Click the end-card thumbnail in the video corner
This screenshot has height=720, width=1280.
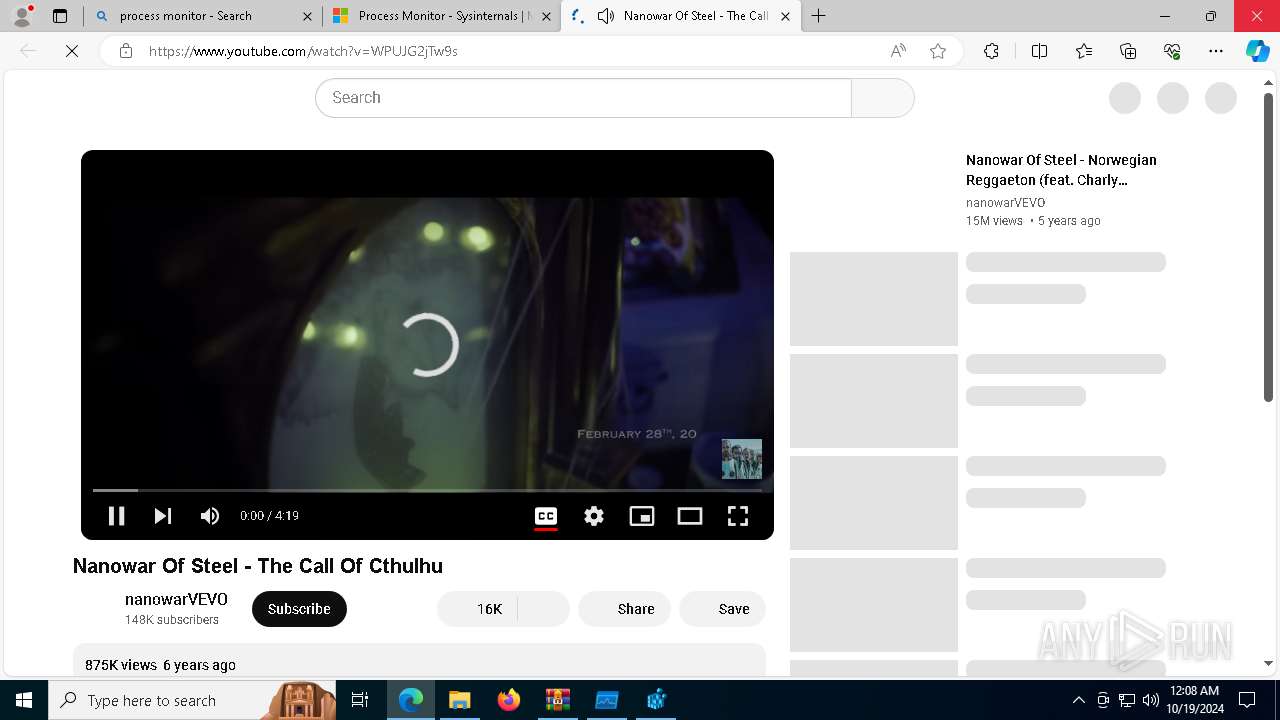click(x=742, y=459)
